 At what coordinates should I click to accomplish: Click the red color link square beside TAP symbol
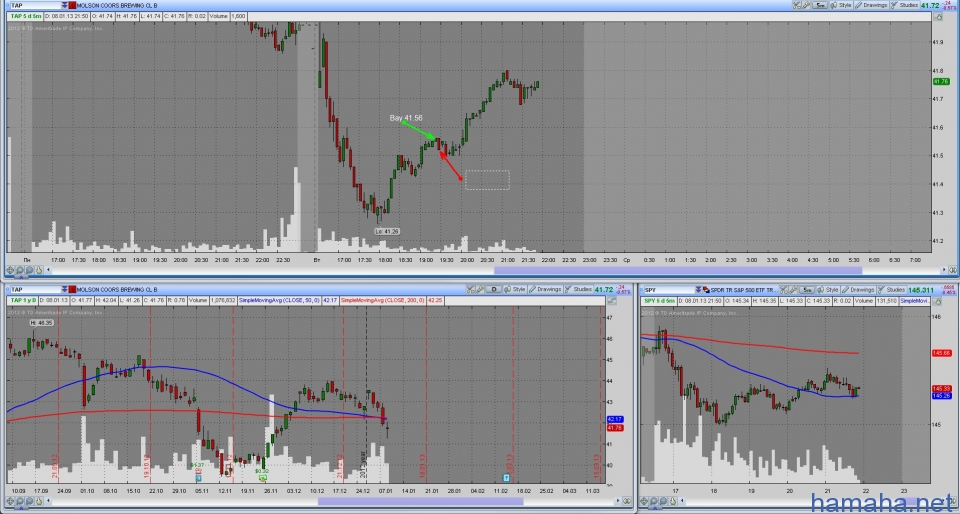[x=71, y=5]
